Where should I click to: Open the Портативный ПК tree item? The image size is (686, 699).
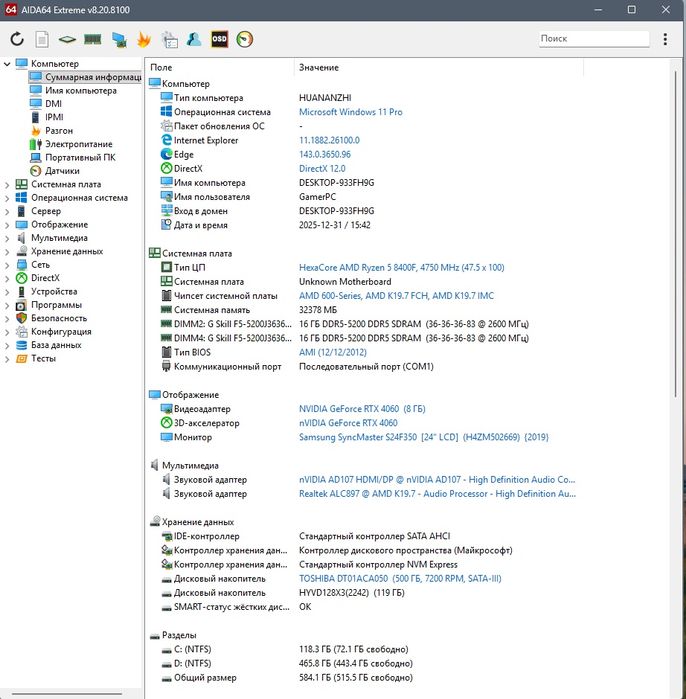coord(73,157)
